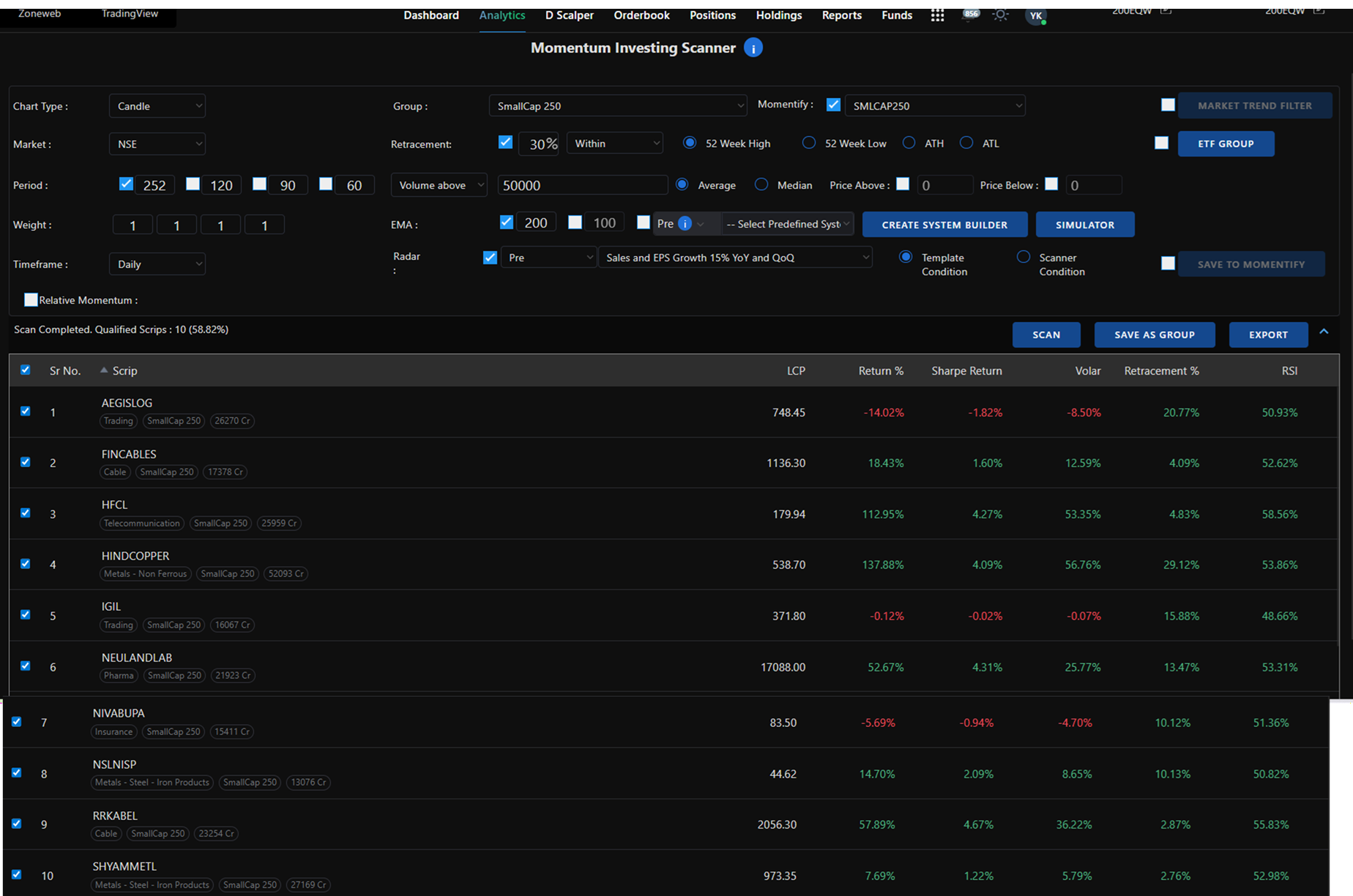Focus the volume 50000 input field

[x=582, y=185]
